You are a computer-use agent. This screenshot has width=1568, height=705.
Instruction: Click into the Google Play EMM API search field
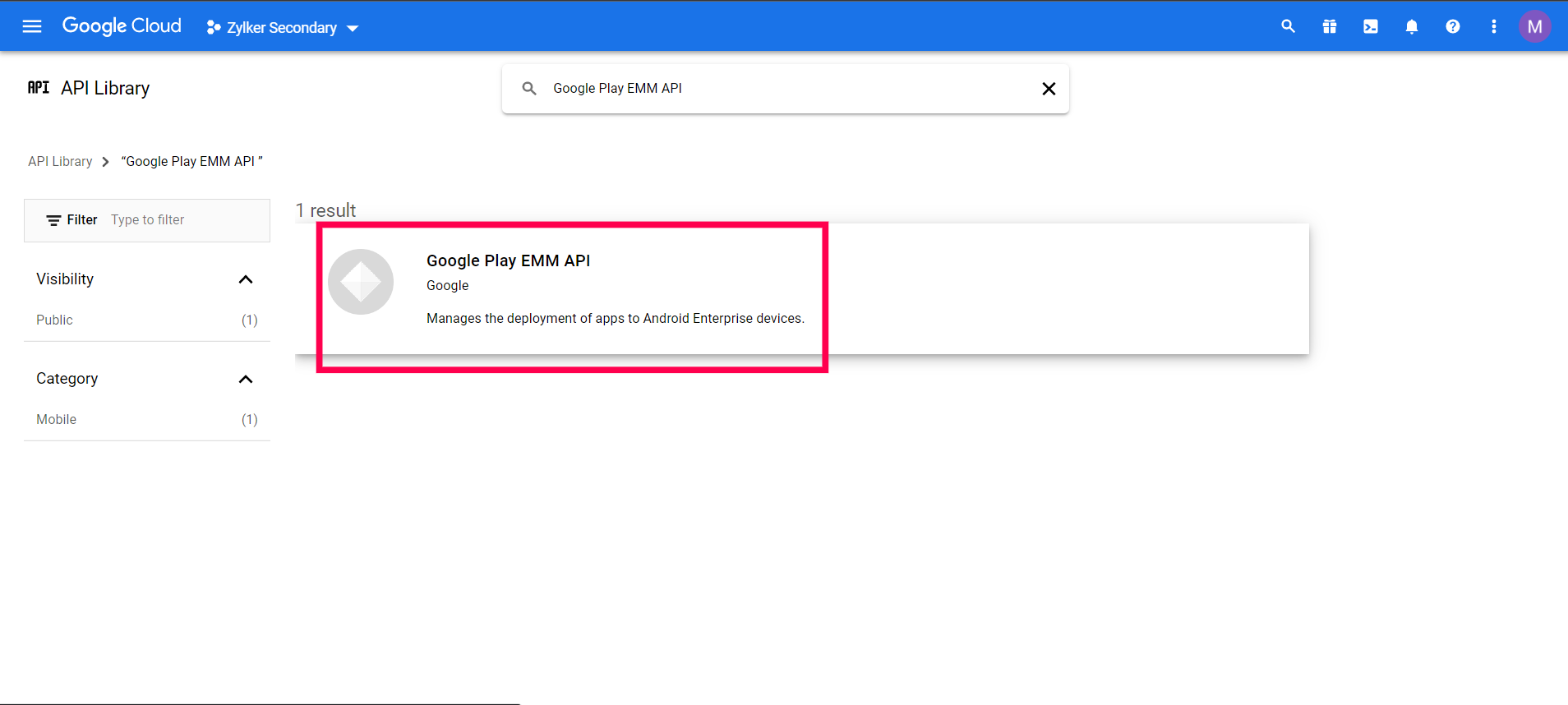click(x=785, y=88)
